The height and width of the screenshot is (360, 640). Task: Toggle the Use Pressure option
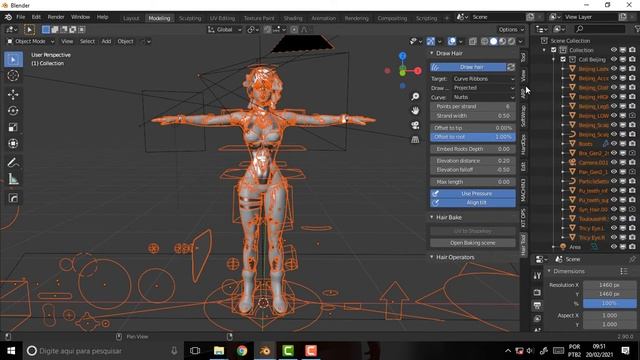[473, 193]
